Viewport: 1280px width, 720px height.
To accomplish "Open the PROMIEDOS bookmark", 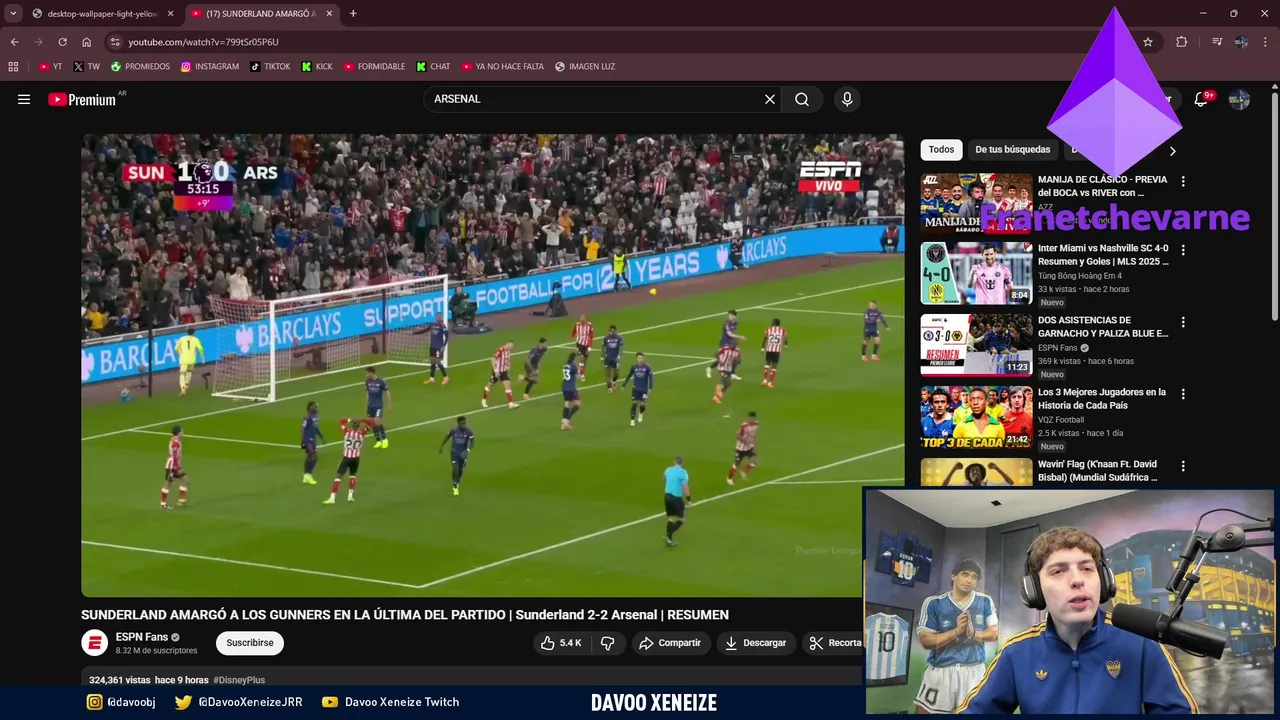I will pos(140,67).
